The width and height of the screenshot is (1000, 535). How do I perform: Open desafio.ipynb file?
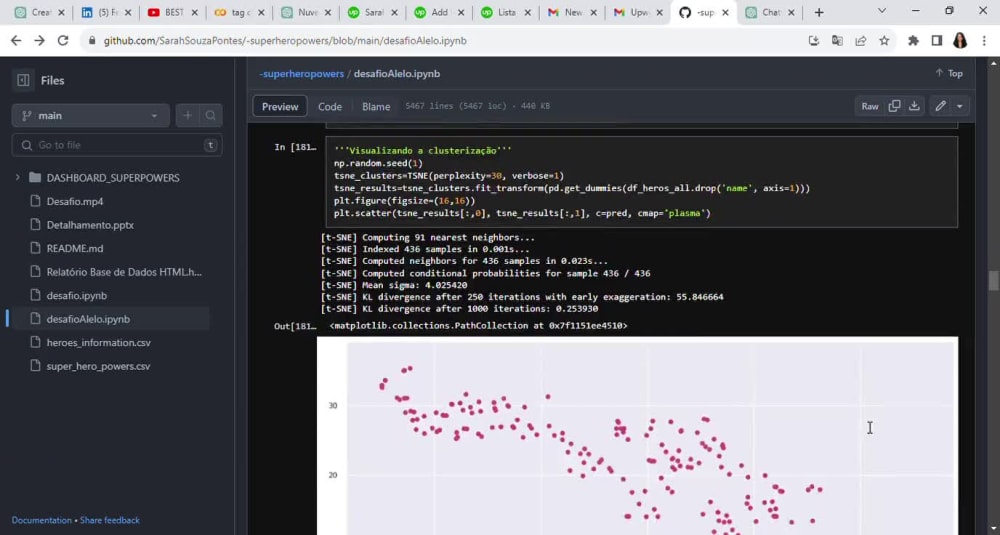click(x=77, y=296)
